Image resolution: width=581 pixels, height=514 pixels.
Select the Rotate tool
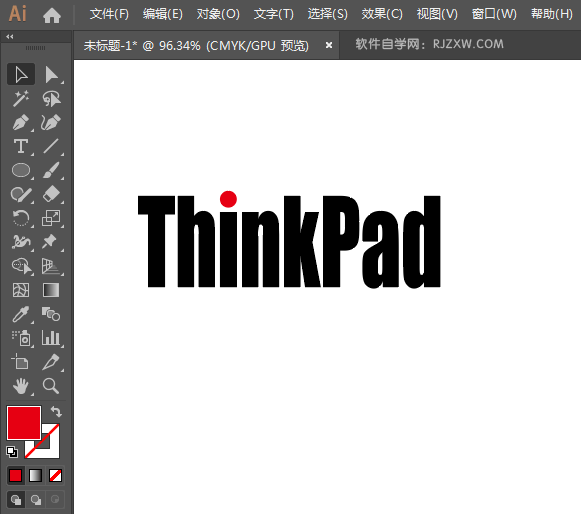21,218
